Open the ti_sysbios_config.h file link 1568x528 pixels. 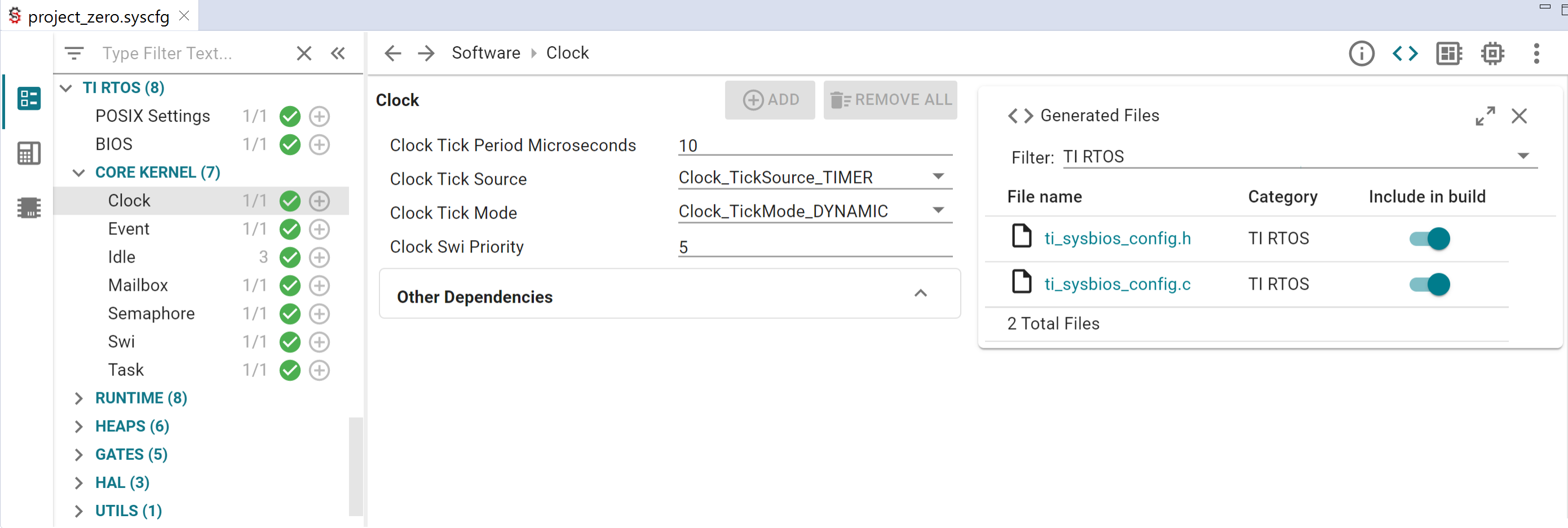click(1118, 238)
